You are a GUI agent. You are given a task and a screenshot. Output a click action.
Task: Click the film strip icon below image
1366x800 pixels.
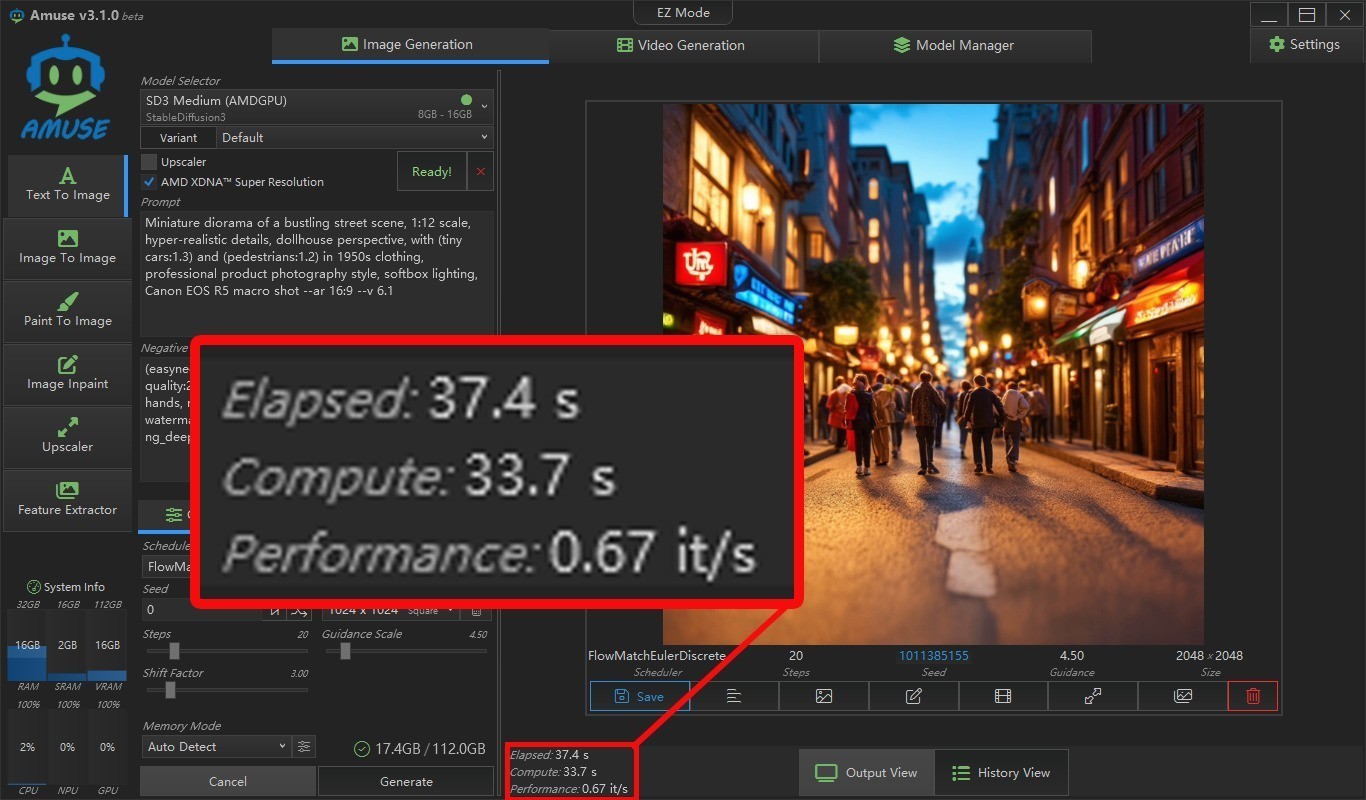pos(1003,696)
